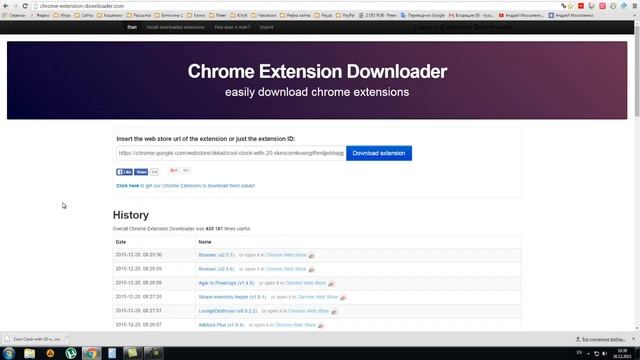This screenshot has height=360, width=640.
Task: Click the red extension icon beside the star
Action: 581,6
